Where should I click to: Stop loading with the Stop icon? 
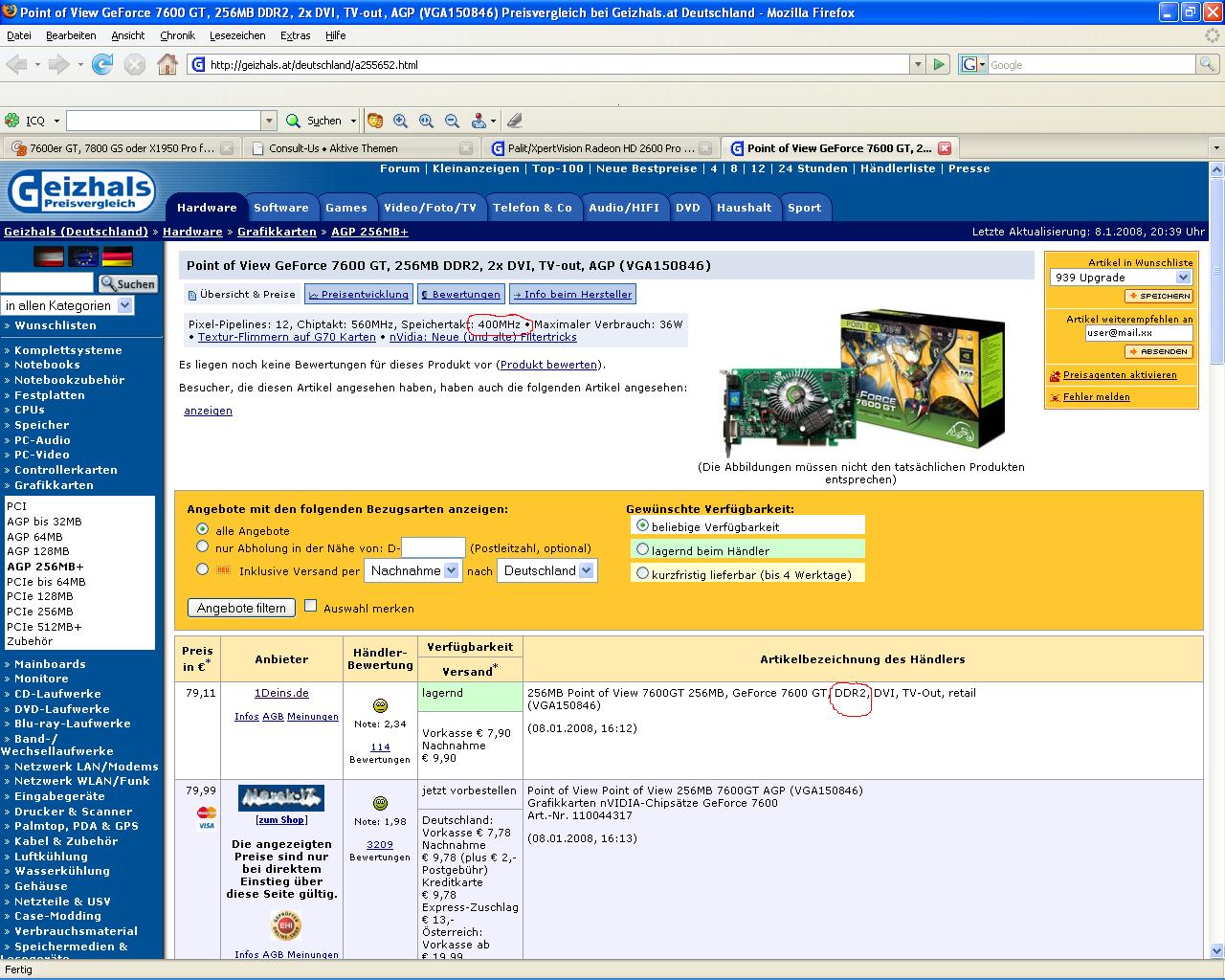tap(135, 64)
